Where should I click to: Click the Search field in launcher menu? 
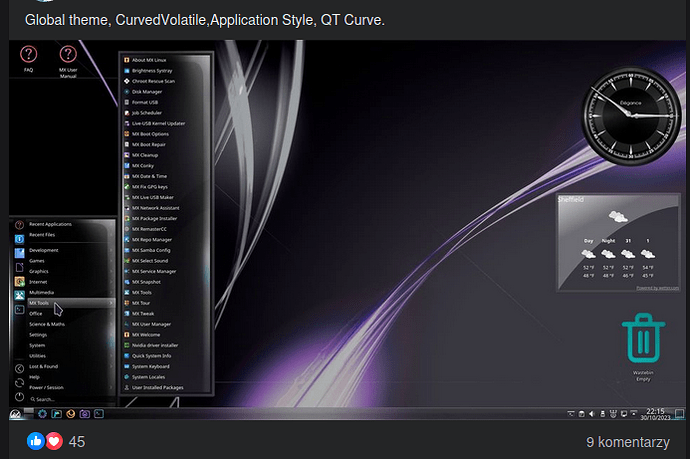pos(70,399)
